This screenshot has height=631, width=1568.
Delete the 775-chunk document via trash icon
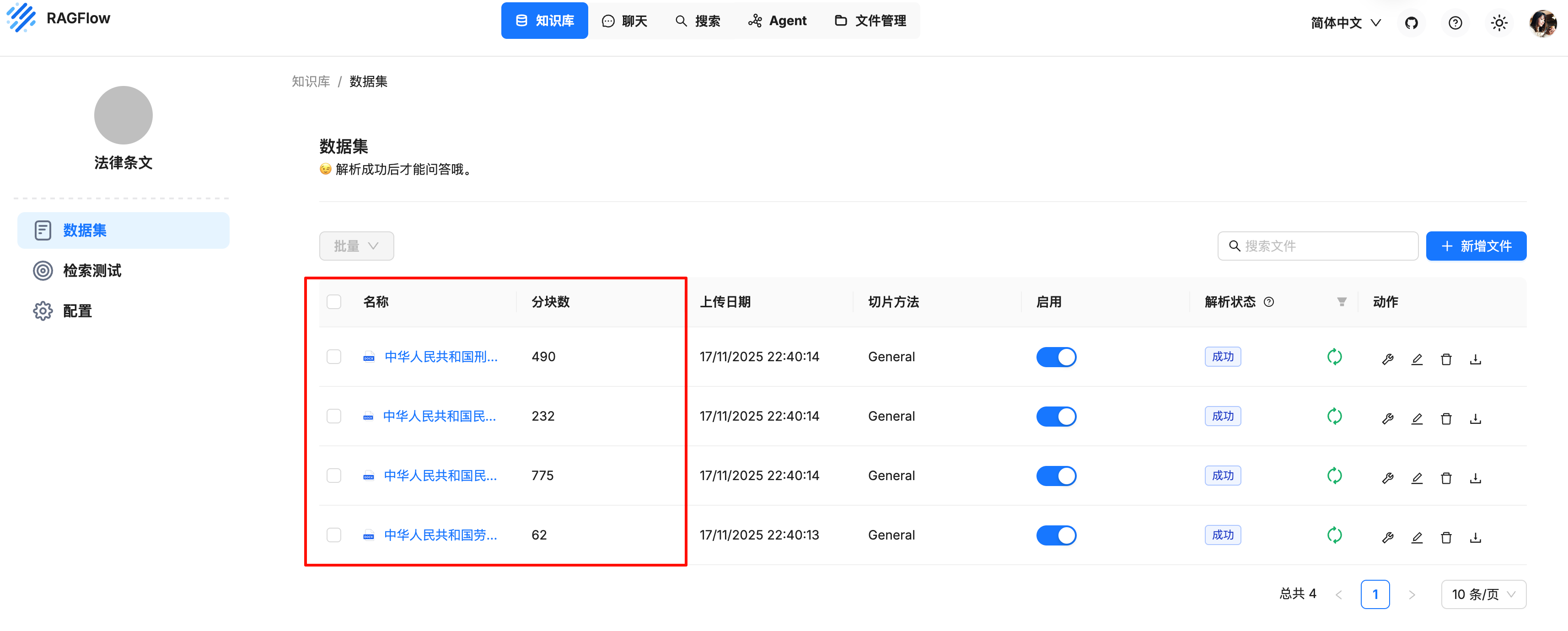click(x=1446, y=478)
